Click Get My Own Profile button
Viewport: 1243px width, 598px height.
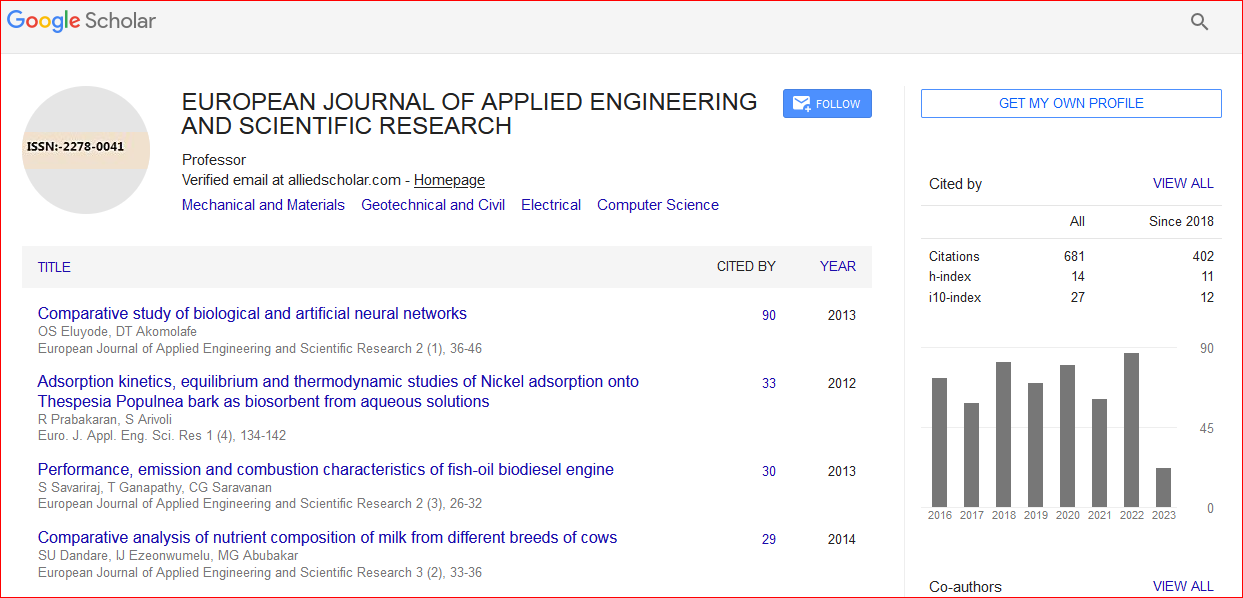click(1071, 103)
